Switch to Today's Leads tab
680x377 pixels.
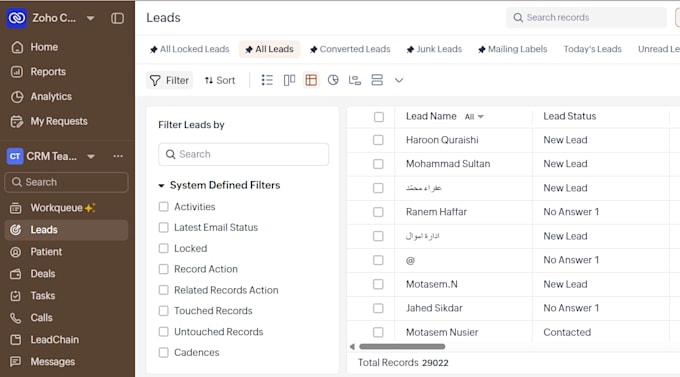(592, 49)
